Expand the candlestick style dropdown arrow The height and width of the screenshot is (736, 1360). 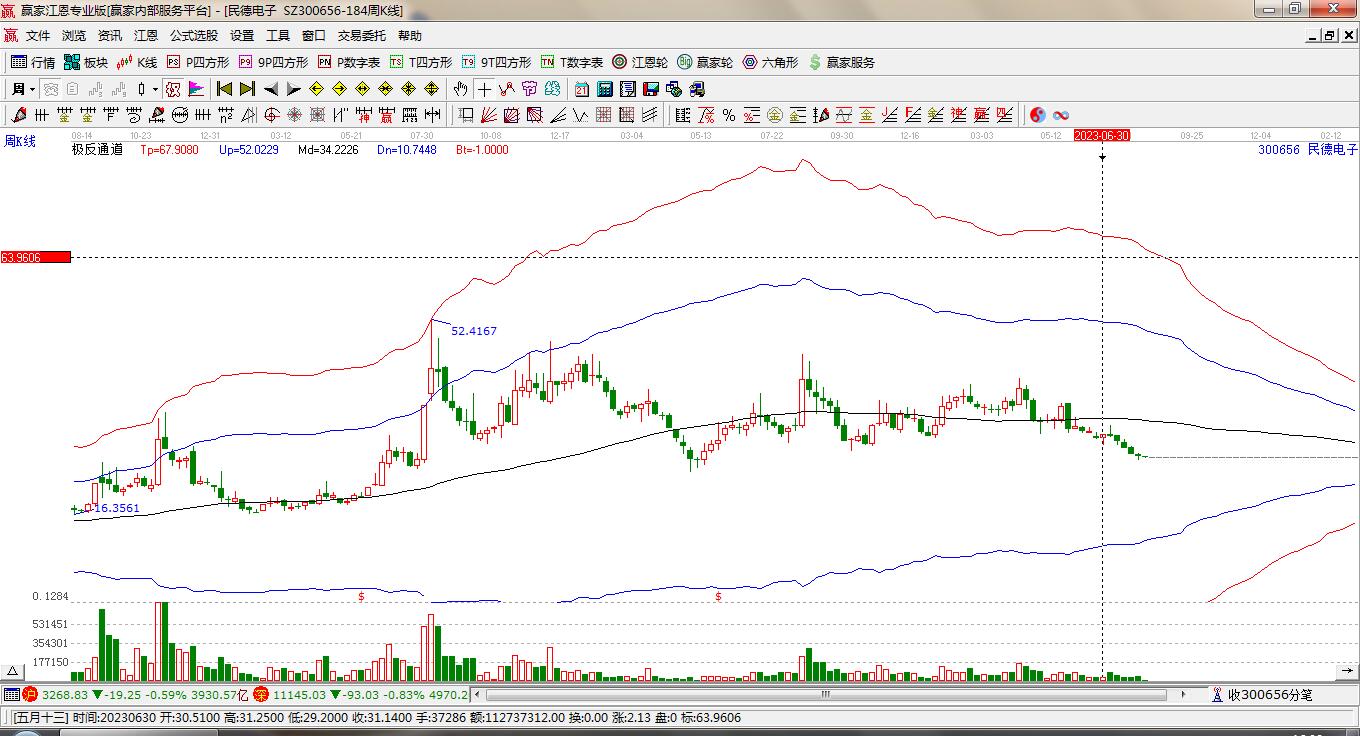tap(155, 89)
